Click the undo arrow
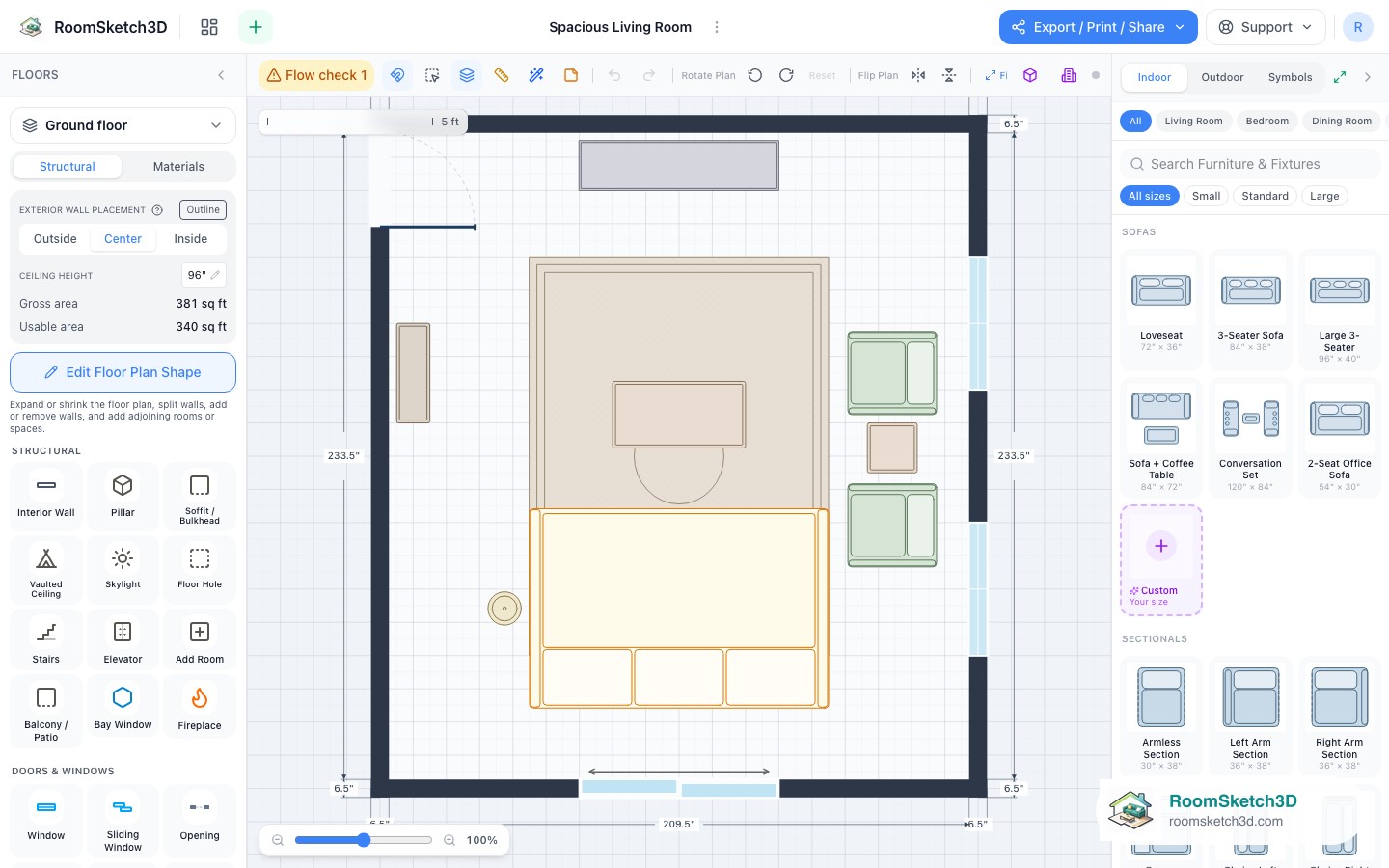The width and height of the screenshot is (1389, 868). coord(614,75)
